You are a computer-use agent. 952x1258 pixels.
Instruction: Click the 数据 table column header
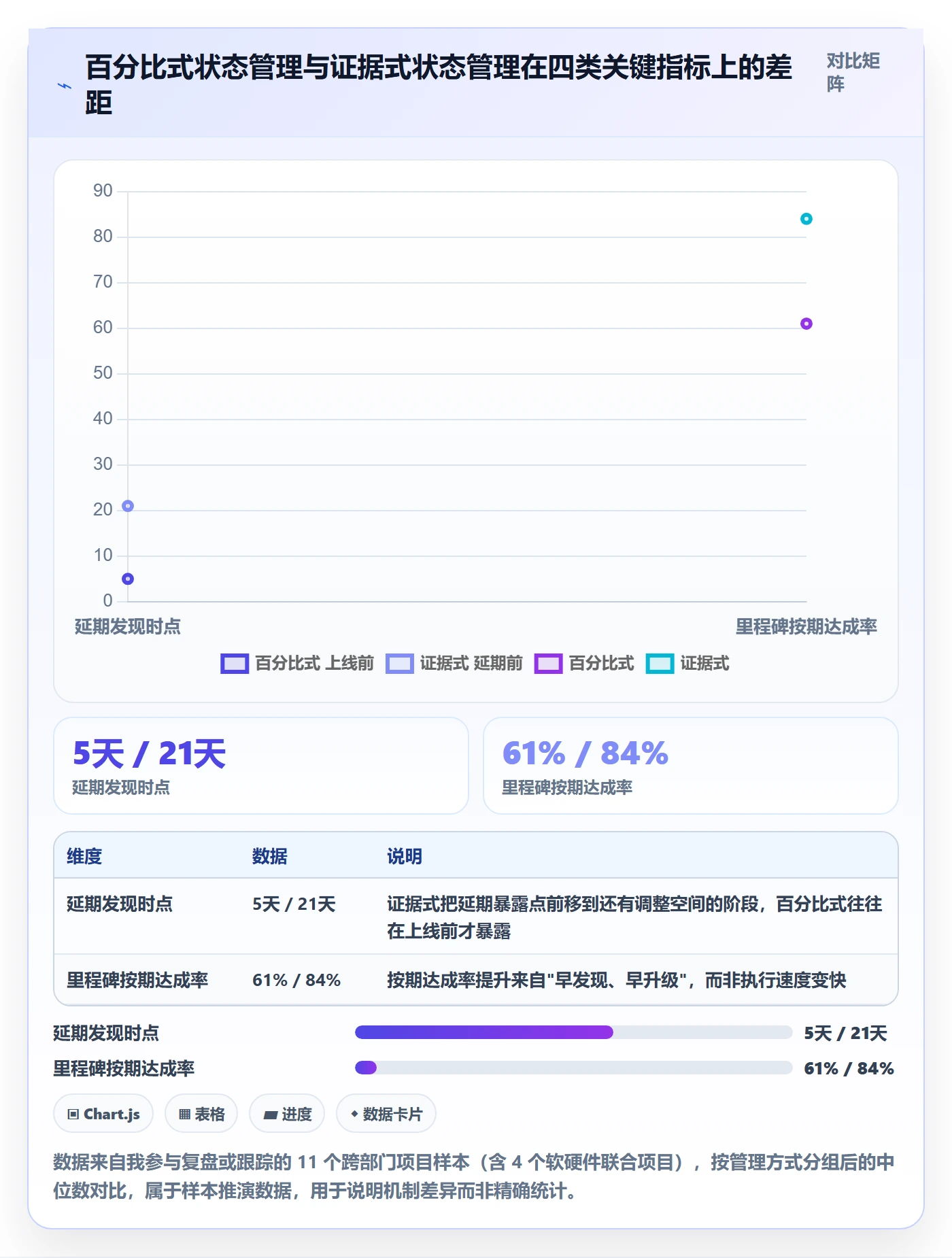tap(270, 856)
